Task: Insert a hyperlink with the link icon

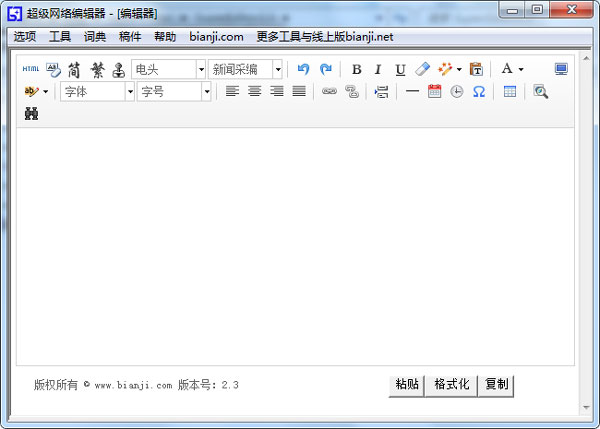Action: click(x=329, y=91)
